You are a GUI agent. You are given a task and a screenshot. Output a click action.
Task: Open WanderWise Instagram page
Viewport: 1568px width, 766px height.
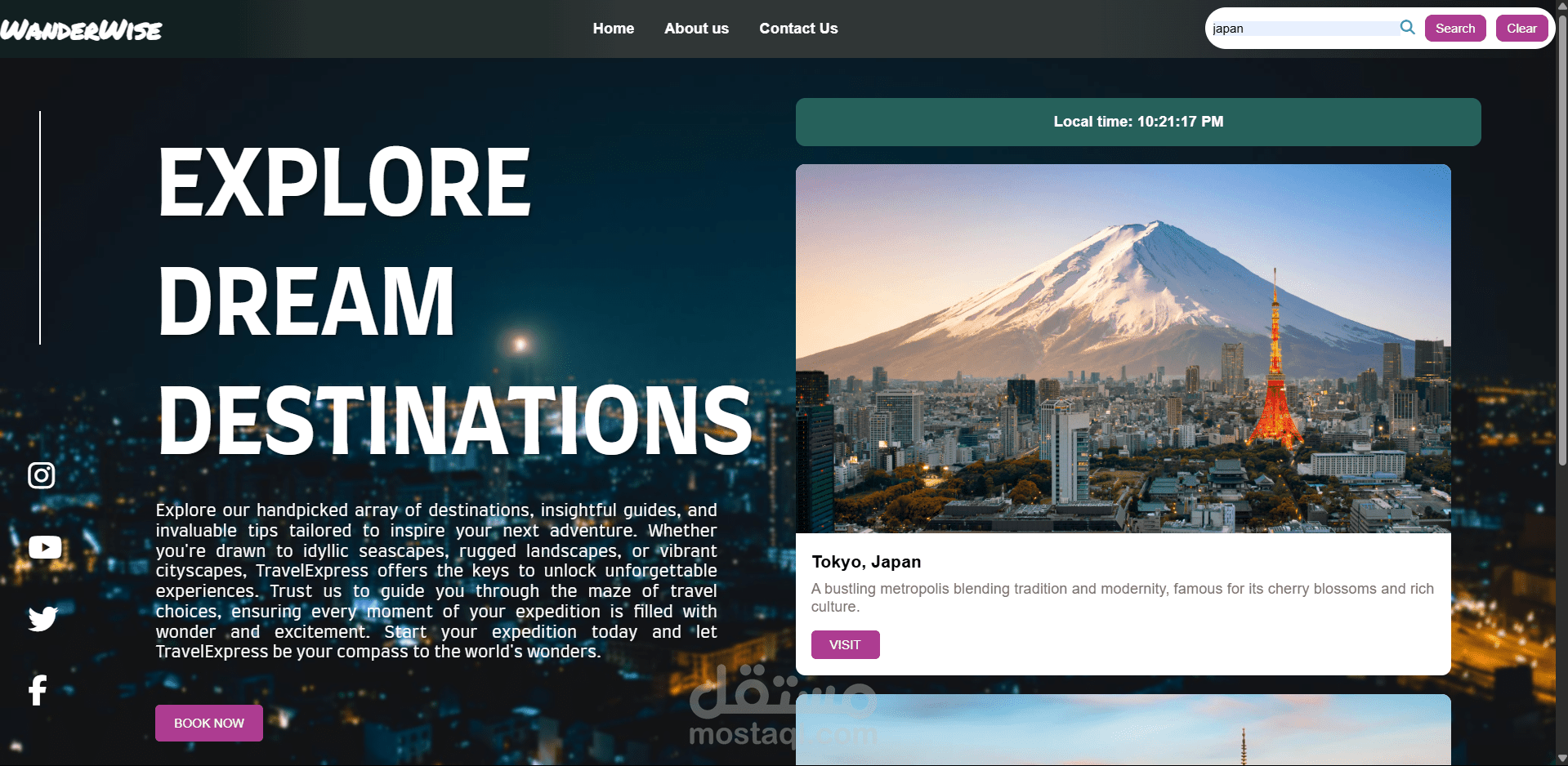[42, 474]
